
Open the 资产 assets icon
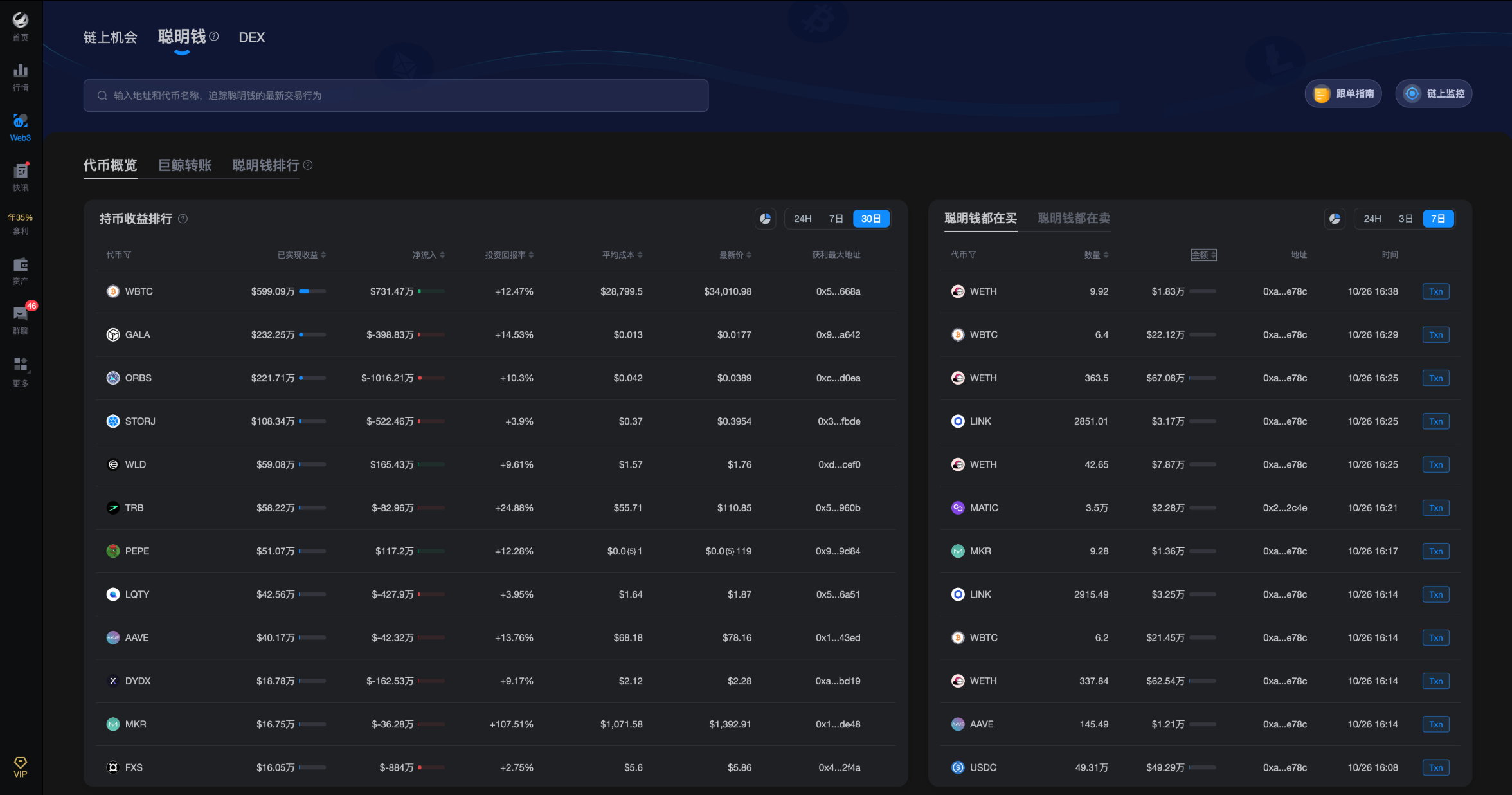(x=20, y=270)
